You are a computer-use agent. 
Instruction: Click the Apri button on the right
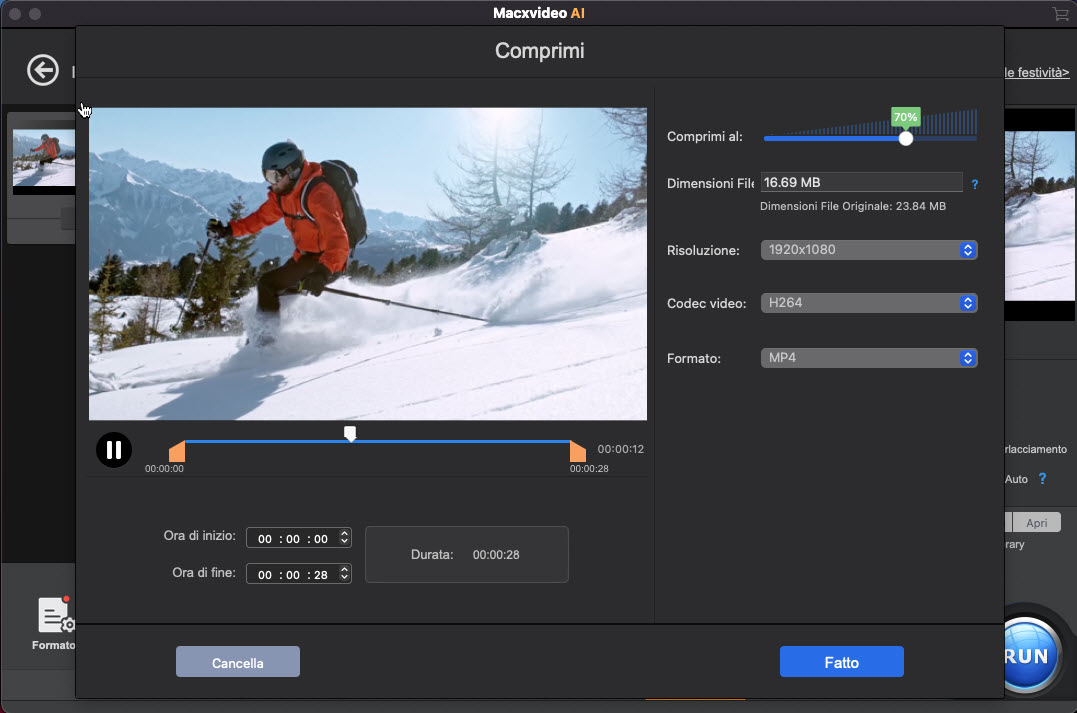(x=1037, y=522)
